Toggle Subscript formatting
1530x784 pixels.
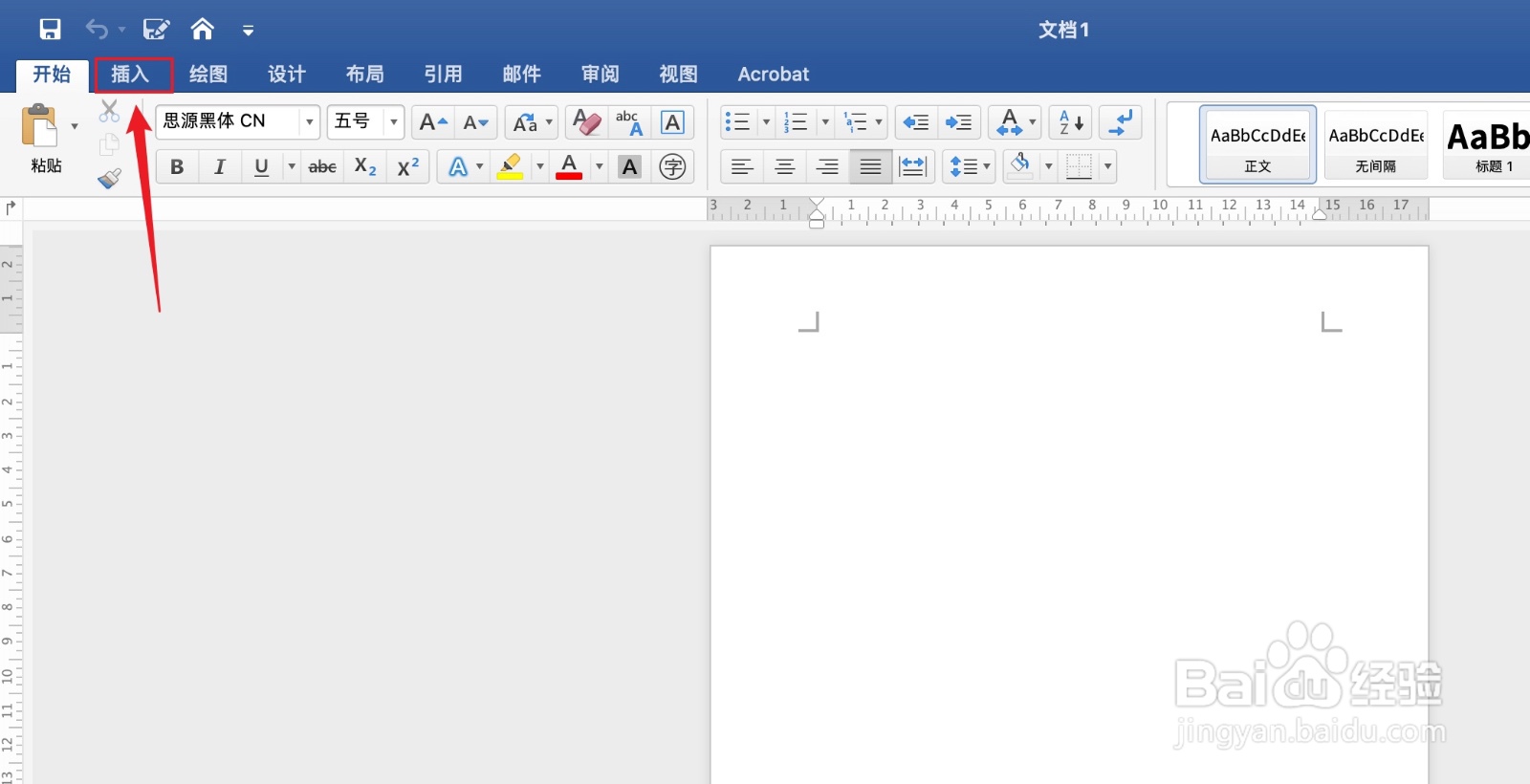tap(365, 166)
